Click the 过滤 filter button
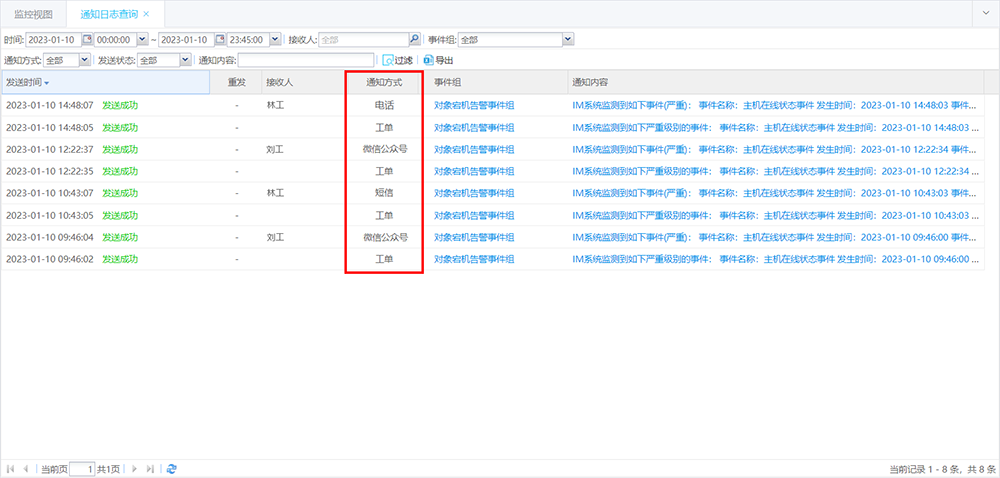 [x=397, y=60]
